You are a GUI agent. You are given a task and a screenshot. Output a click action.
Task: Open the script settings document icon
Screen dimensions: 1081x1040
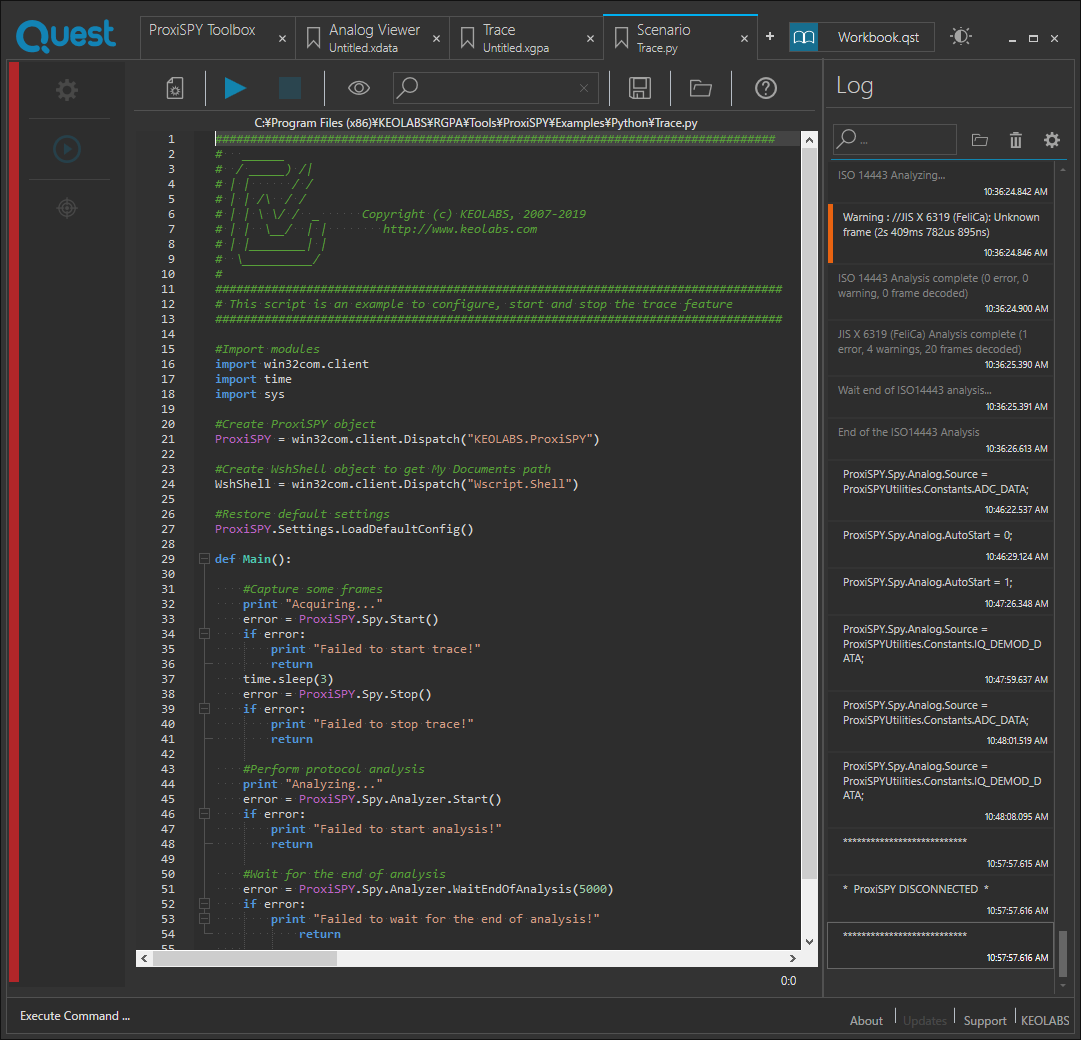175,88
